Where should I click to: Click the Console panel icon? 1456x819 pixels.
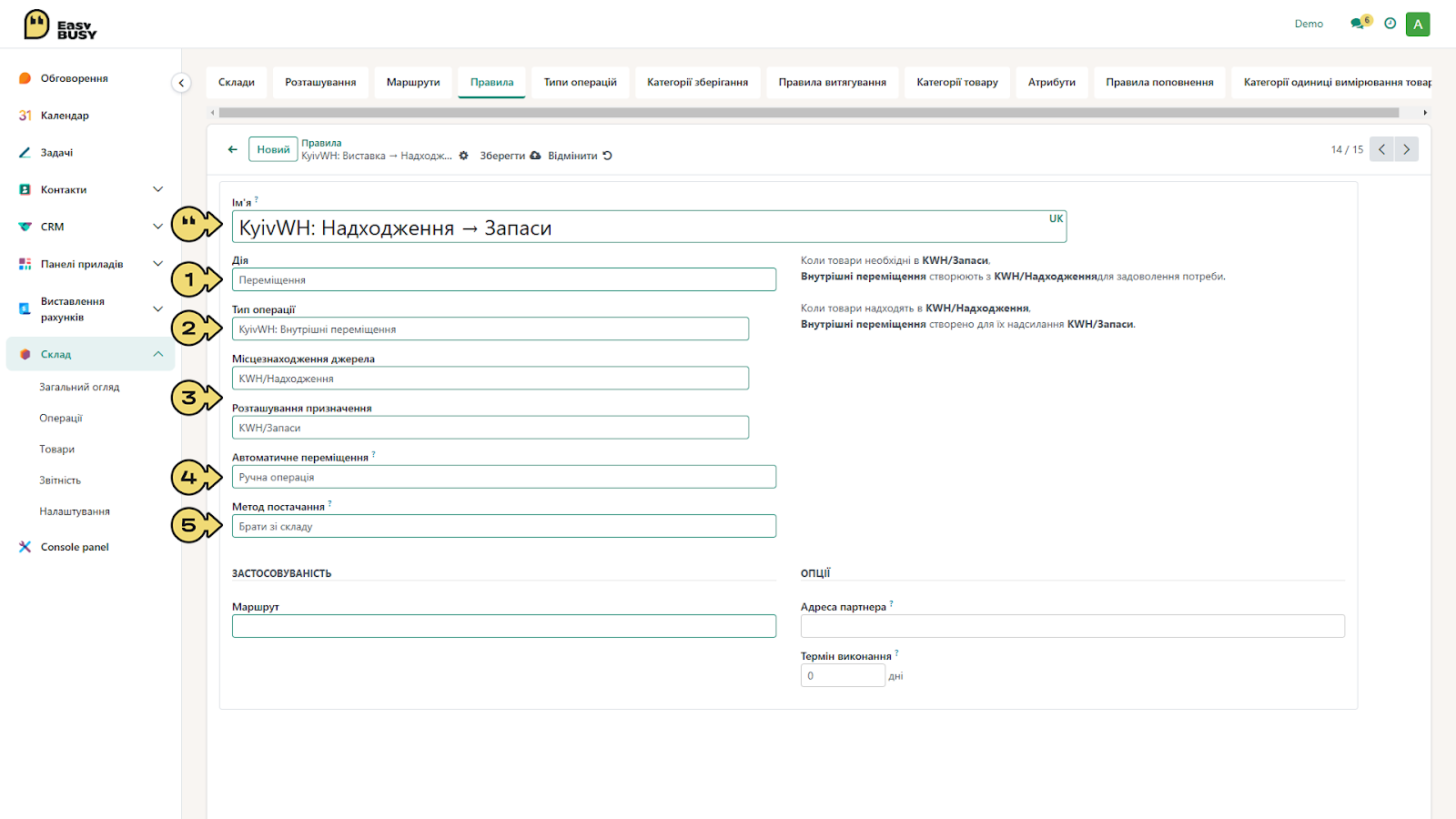point(25,547)
